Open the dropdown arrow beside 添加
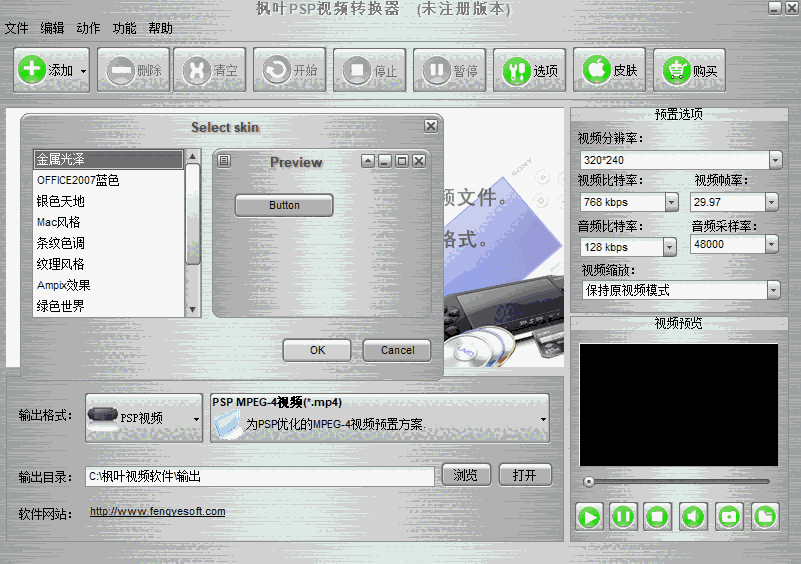The width and height of the screenshot is (801, 564). (x=84, y=71)
